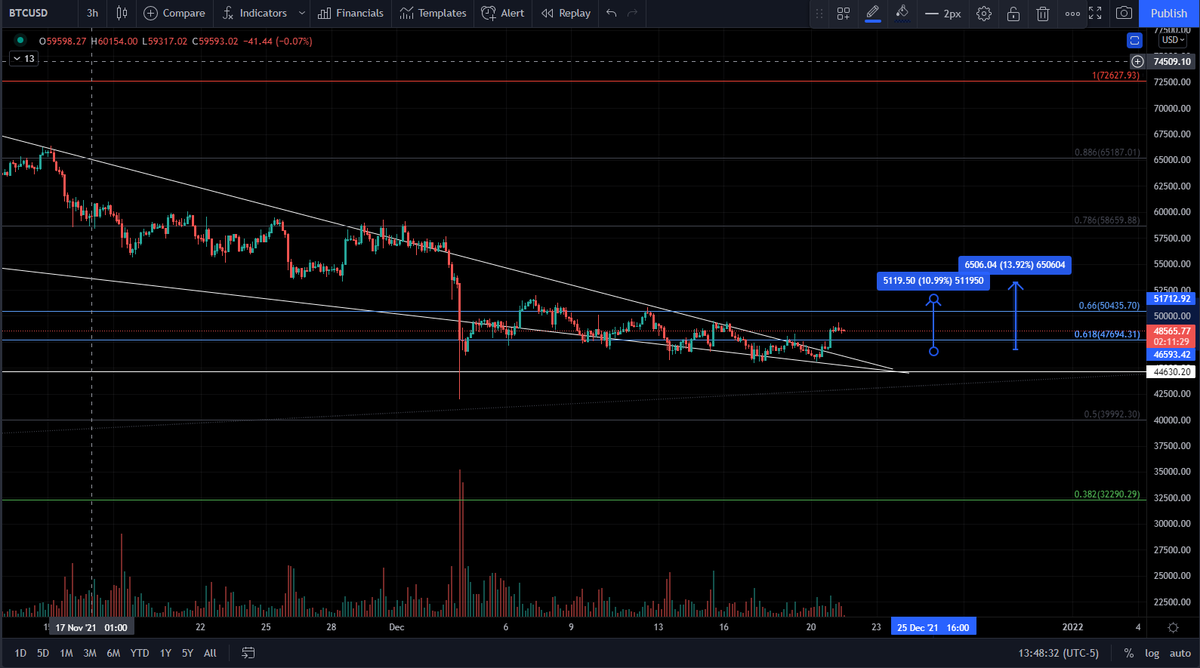
Task: Click the Compare symbol button
Action: 174,13
